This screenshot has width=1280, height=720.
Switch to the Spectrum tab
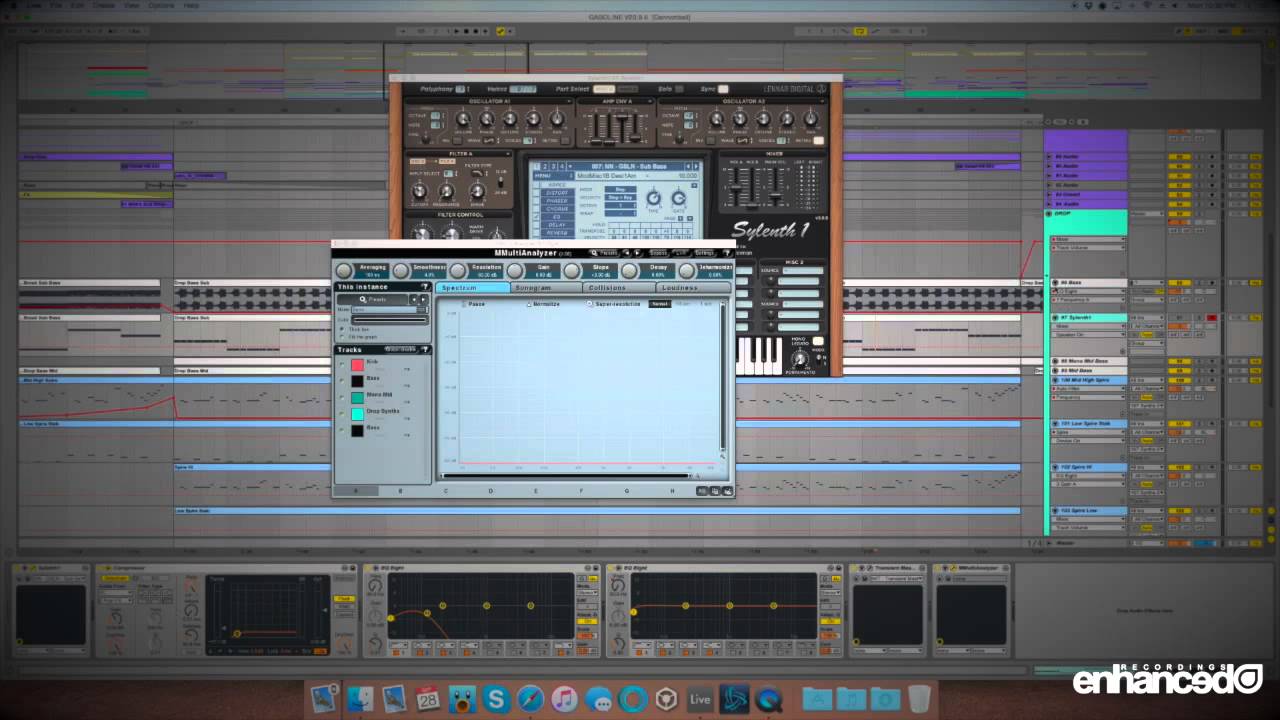point(473,288)
